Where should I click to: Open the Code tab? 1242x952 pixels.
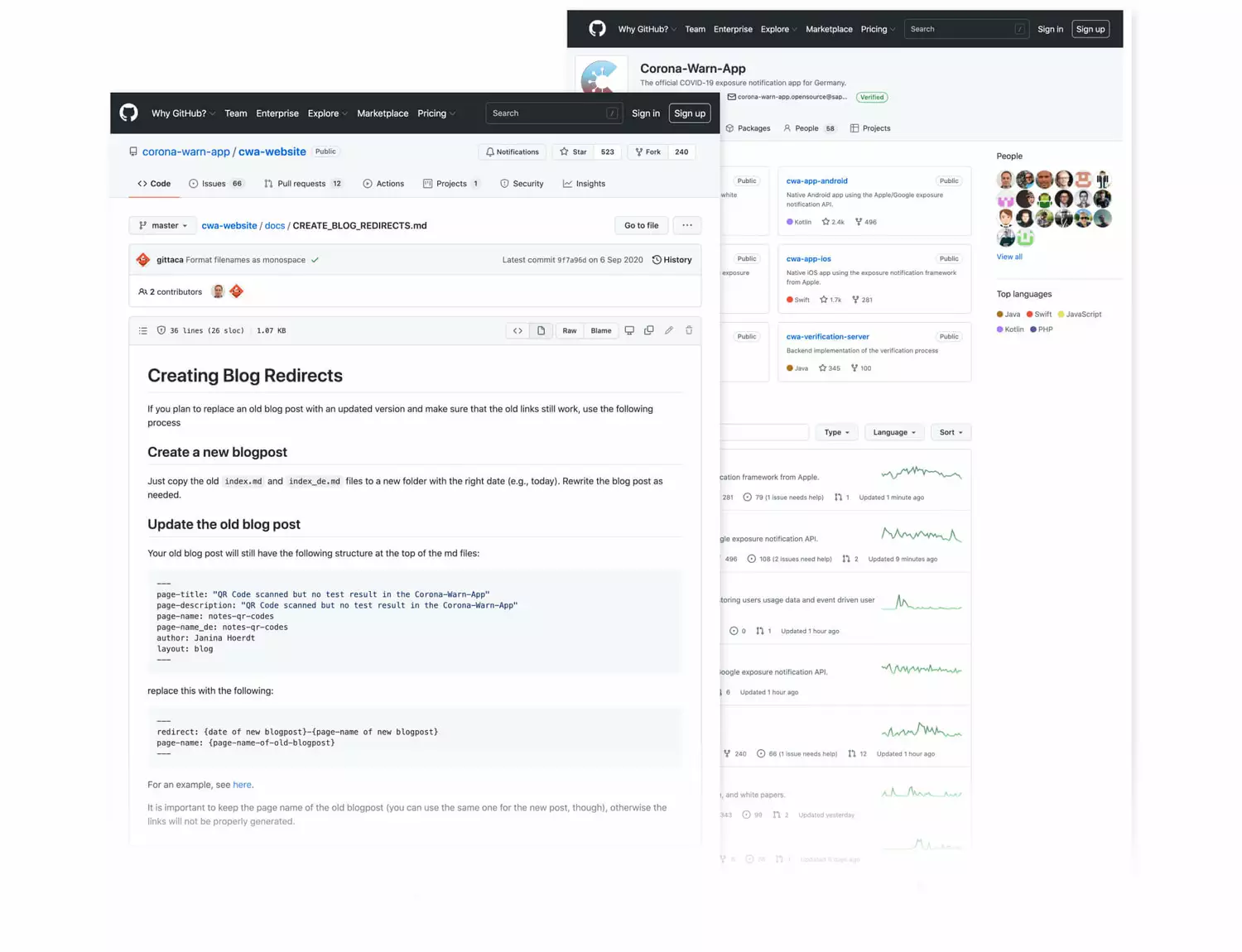154,184
